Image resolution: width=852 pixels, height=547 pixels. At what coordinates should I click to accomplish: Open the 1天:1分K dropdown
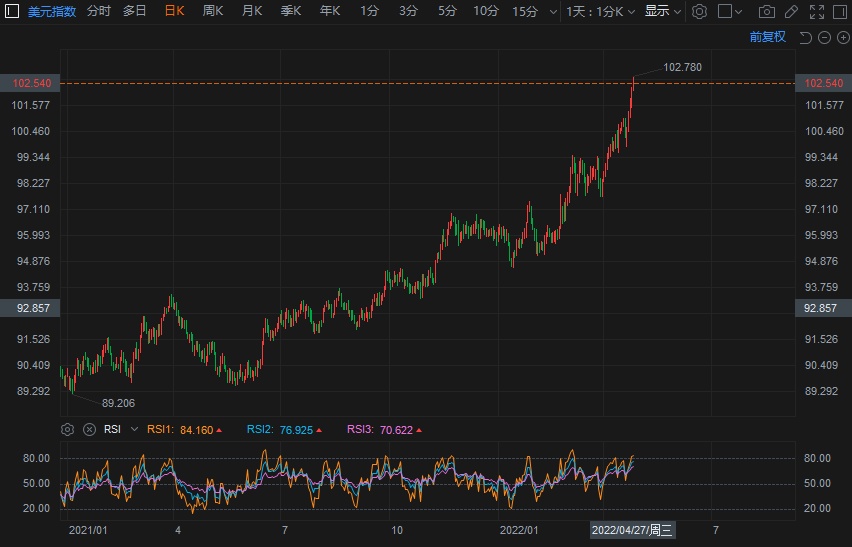click(600, 12)
